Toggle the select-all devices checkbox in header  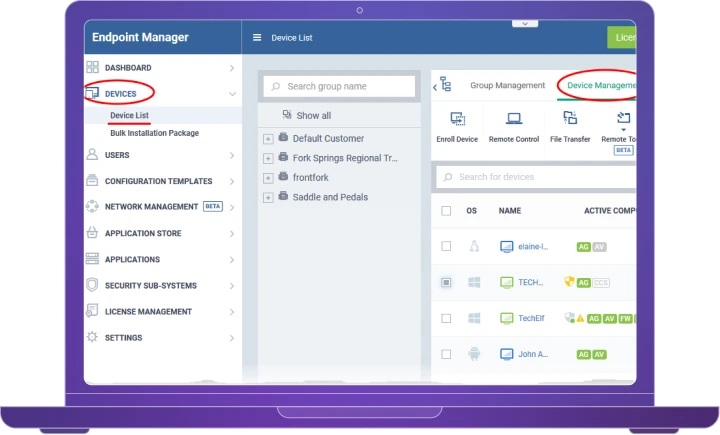pos(446,211)
